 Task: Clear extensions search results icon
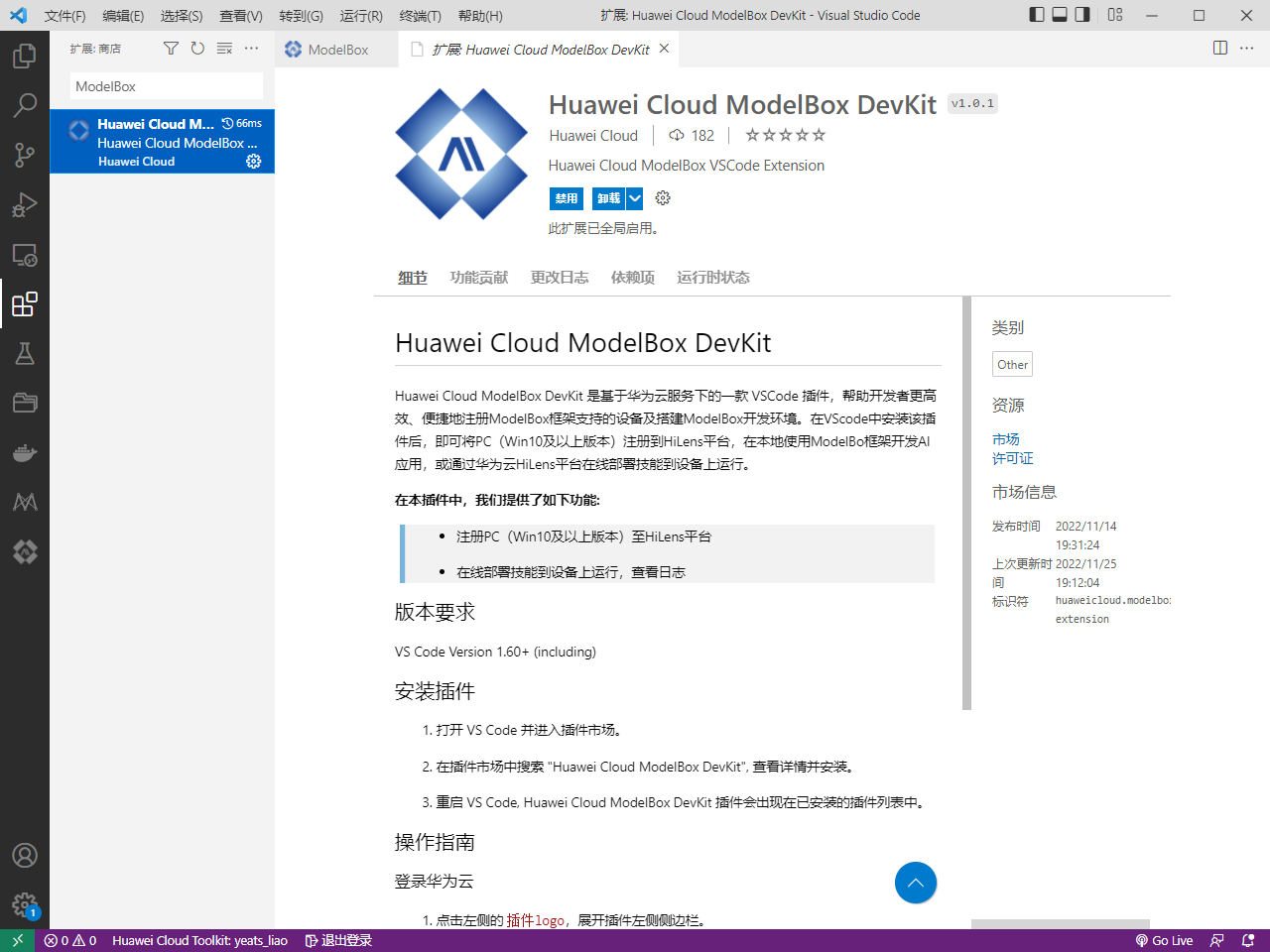point(224,49)
